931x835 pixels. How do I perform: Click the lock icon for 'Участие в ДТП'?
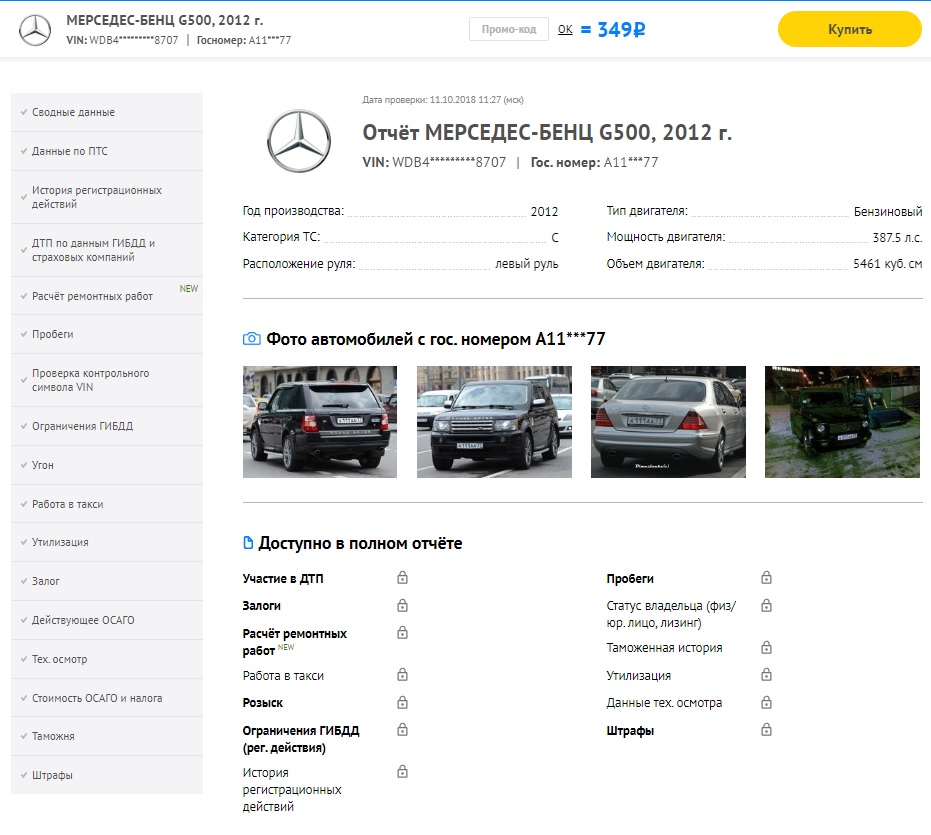(x=403, y=577)
